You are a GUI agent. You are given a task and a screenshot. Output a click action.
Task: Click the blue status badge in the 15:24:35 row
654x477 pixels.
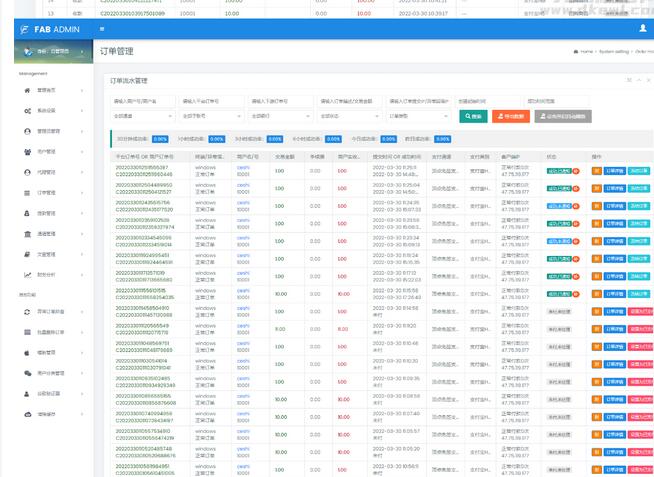[x=559, y=206]
